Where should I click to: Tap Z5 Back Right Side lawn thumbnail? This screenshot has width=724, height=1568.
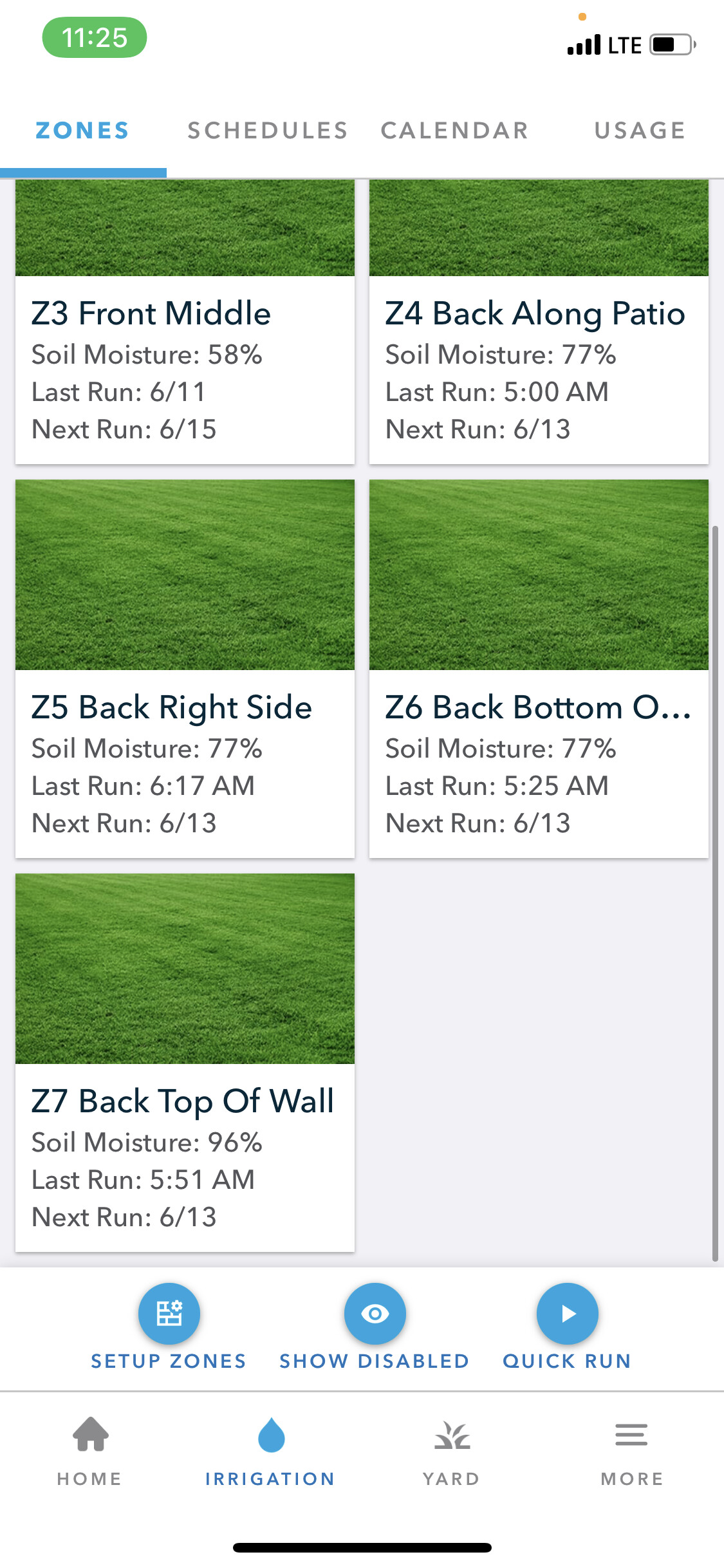coord(185,574)
